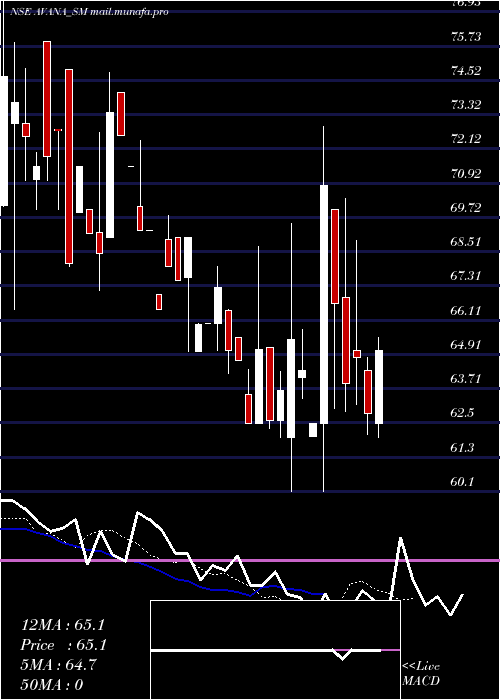500x700 pixels.
Task: Click the 61.3 price axis label
Action: 462,447
